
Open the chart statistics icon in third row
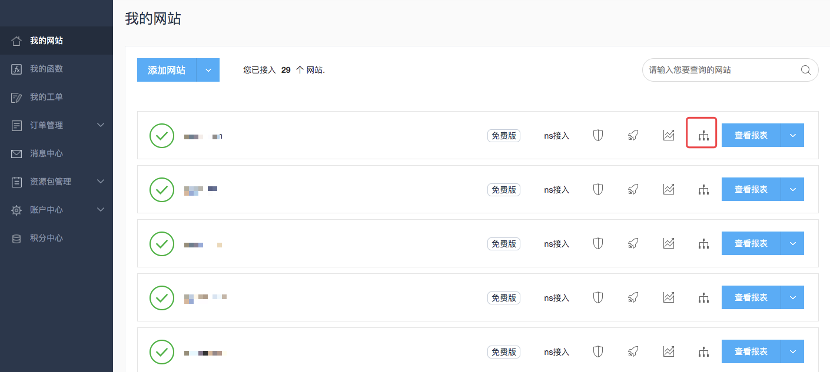[x=669, y=243]
